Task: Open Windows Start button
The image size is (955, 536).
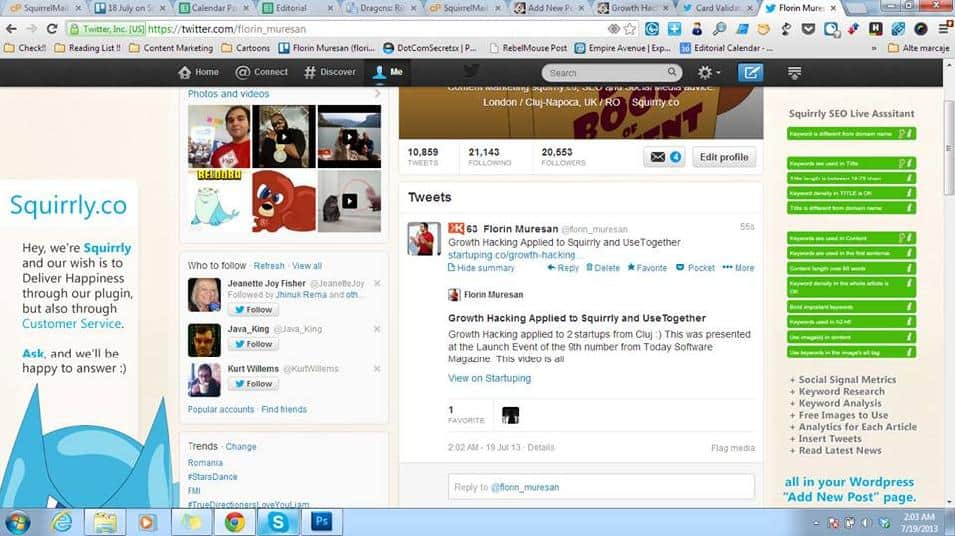Action: [x=17, y=523]
